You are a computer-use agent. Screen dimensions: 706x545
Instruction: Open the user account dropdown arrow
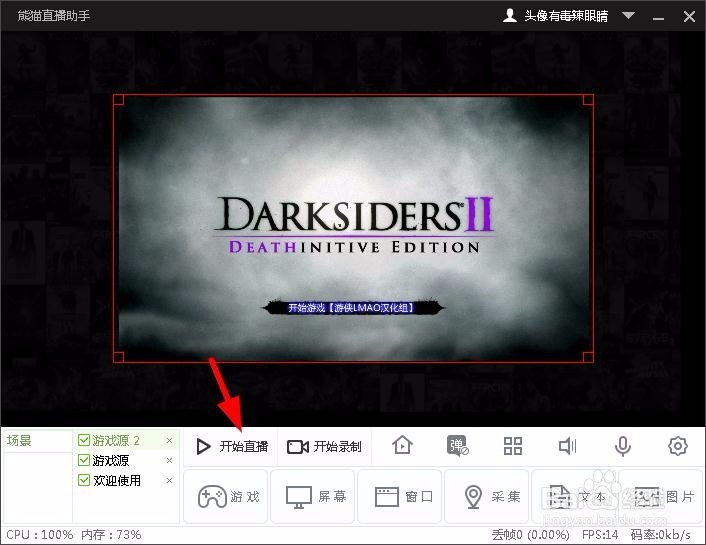click(x=629, y=16)
